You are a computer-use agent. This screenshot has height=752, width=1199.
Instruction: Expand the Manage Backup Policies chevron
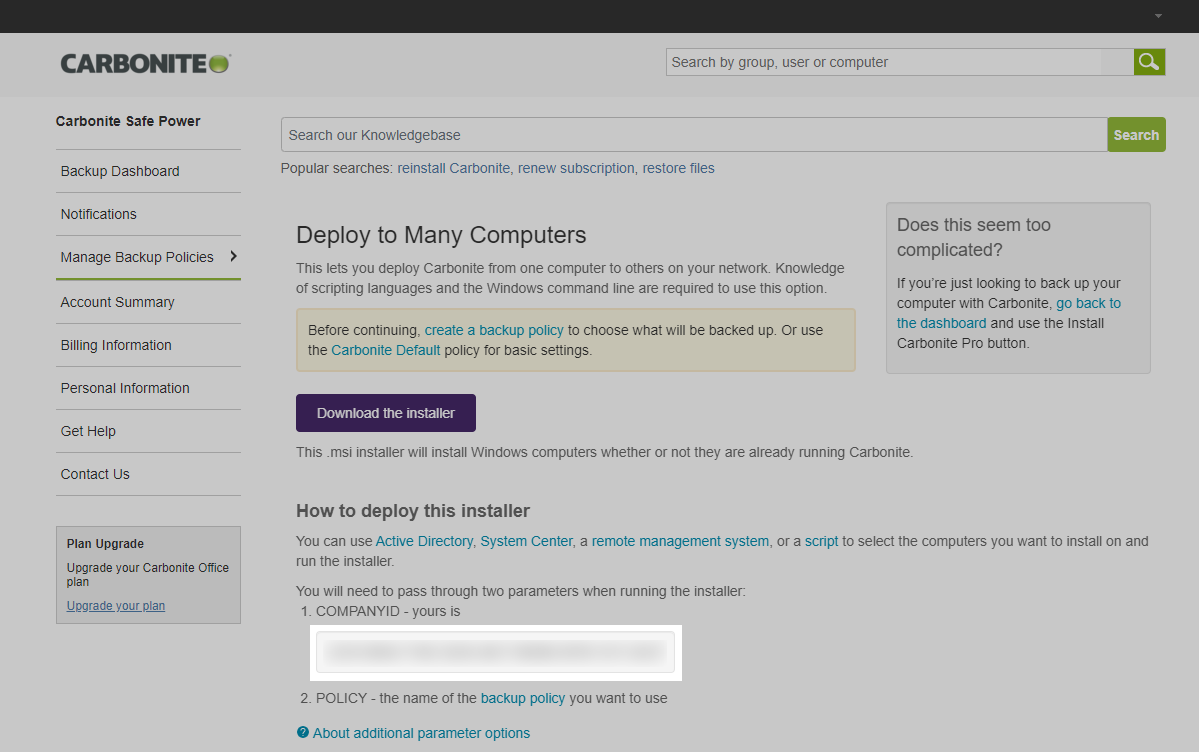pyautogui.click(x=233, y=257)
